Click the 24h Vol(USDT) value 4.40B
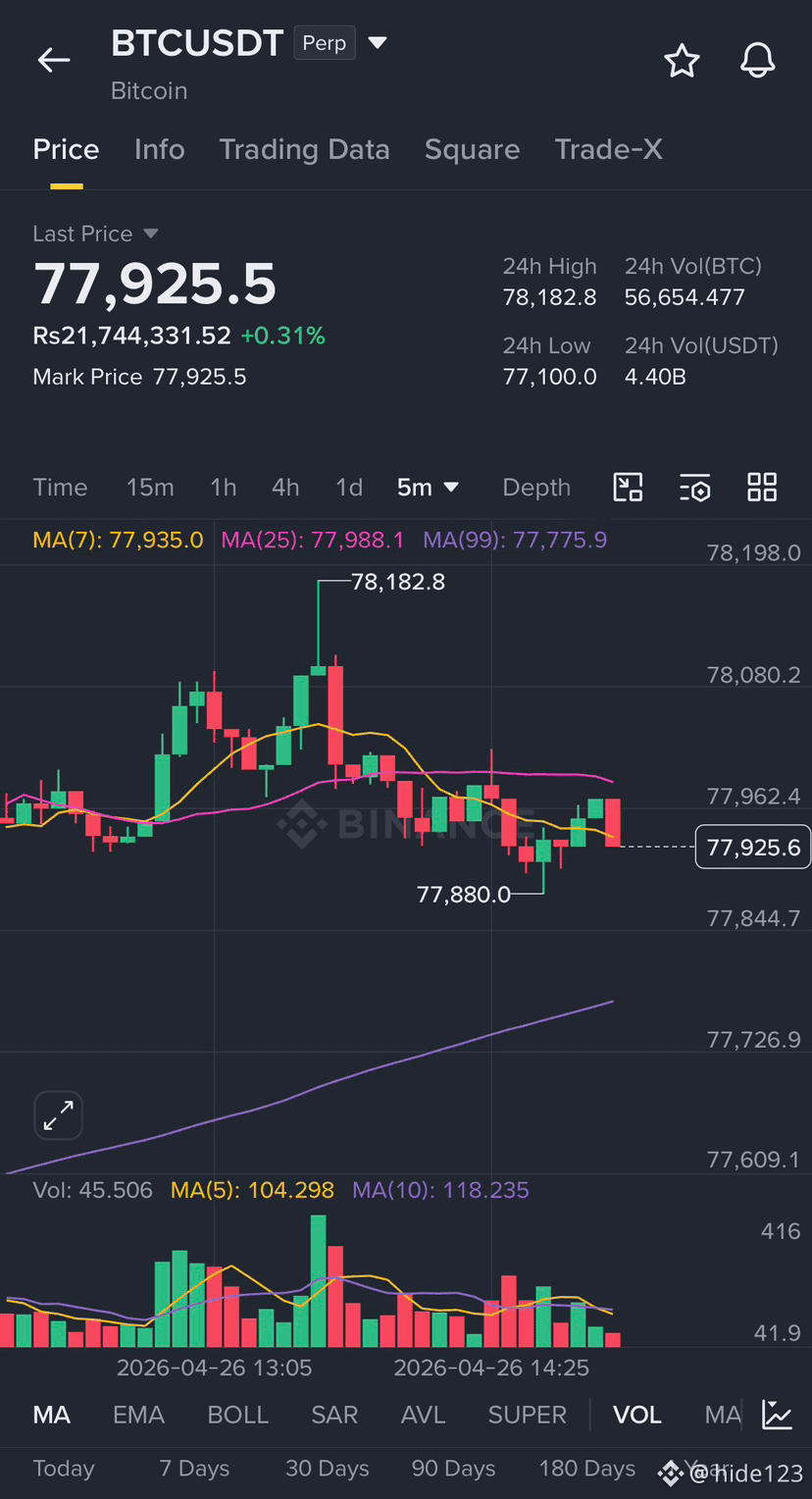The width and height of the screenshot is (812, 1499). [x=655, y=377]
